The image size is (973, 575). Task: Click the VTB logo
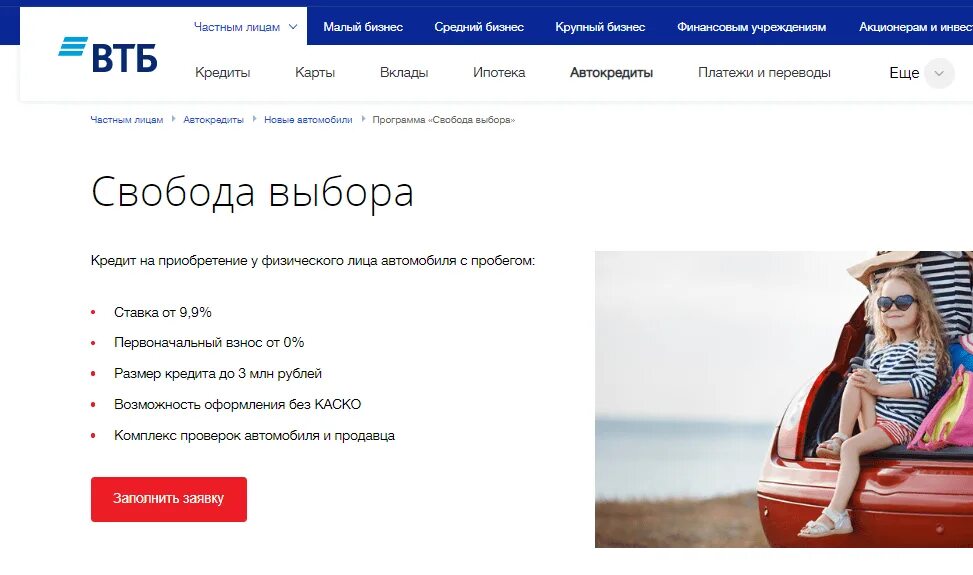[x=107, y=55]
